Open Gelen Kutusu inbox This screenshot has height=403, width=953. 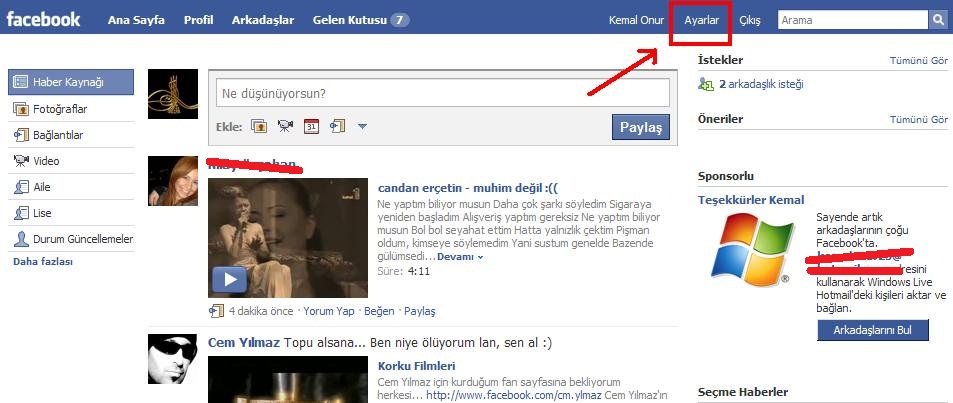(350, 20)
